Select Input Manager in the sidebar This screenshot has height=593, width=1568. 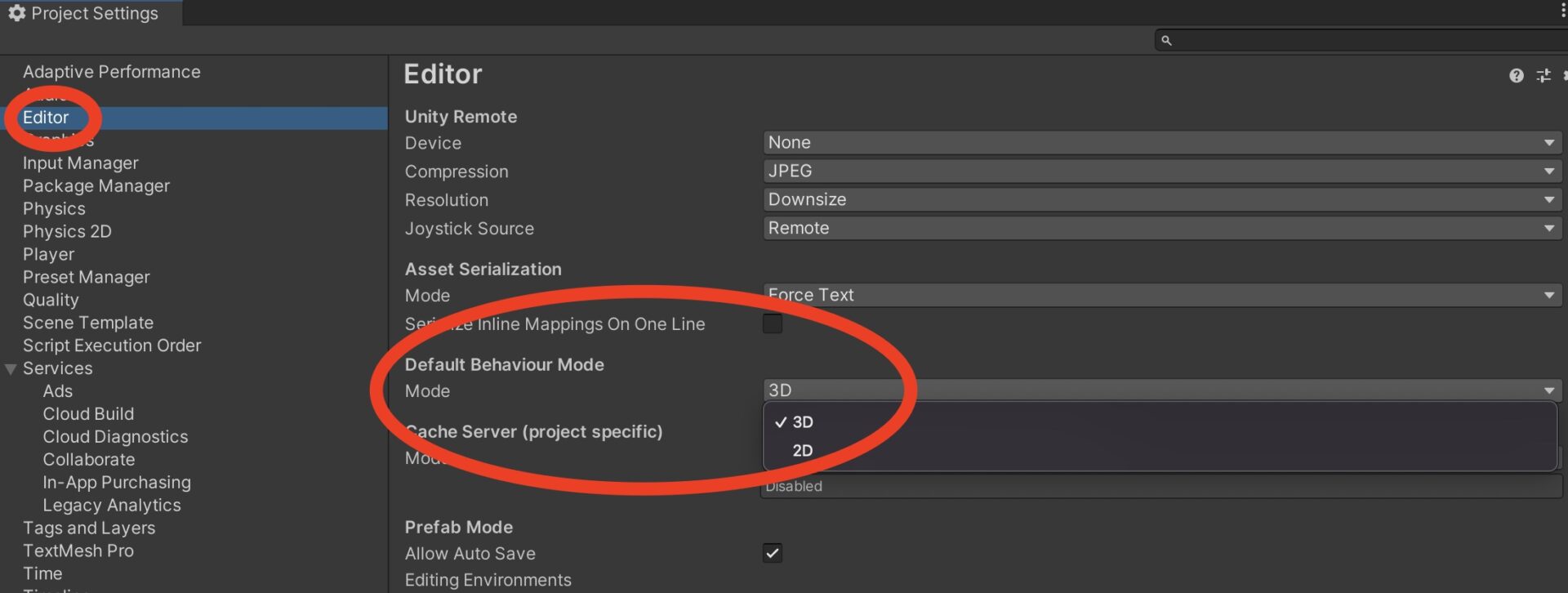(80, 163)
